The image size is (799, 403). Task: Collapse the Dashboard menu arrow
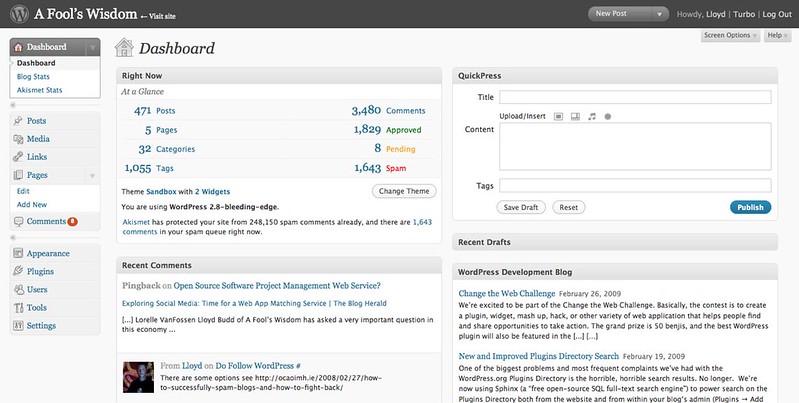[x=93, y=47]
